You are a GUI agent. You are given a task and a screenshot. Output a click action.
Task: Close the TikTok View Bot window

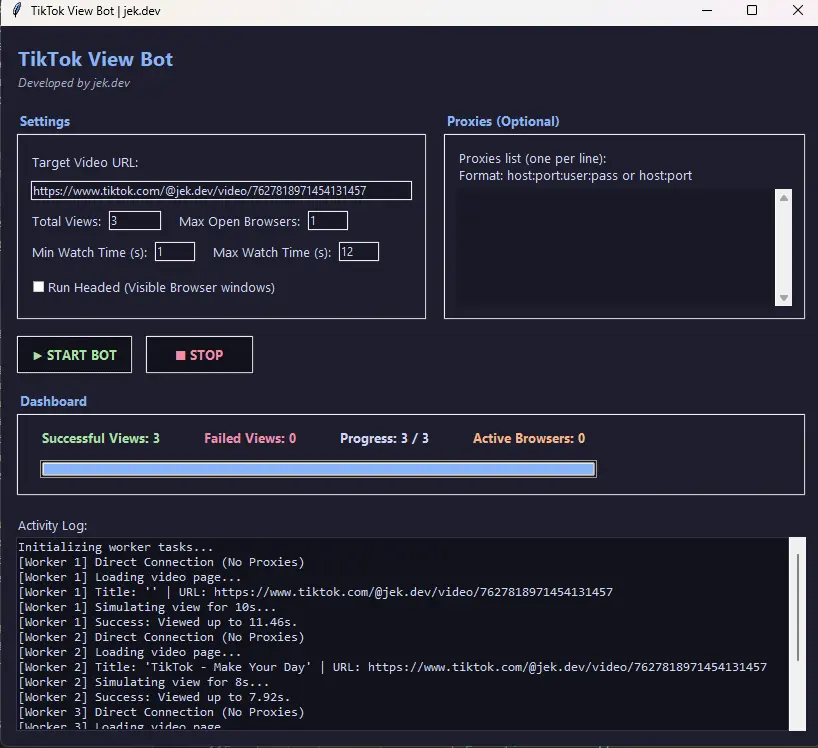click(798, 10)
